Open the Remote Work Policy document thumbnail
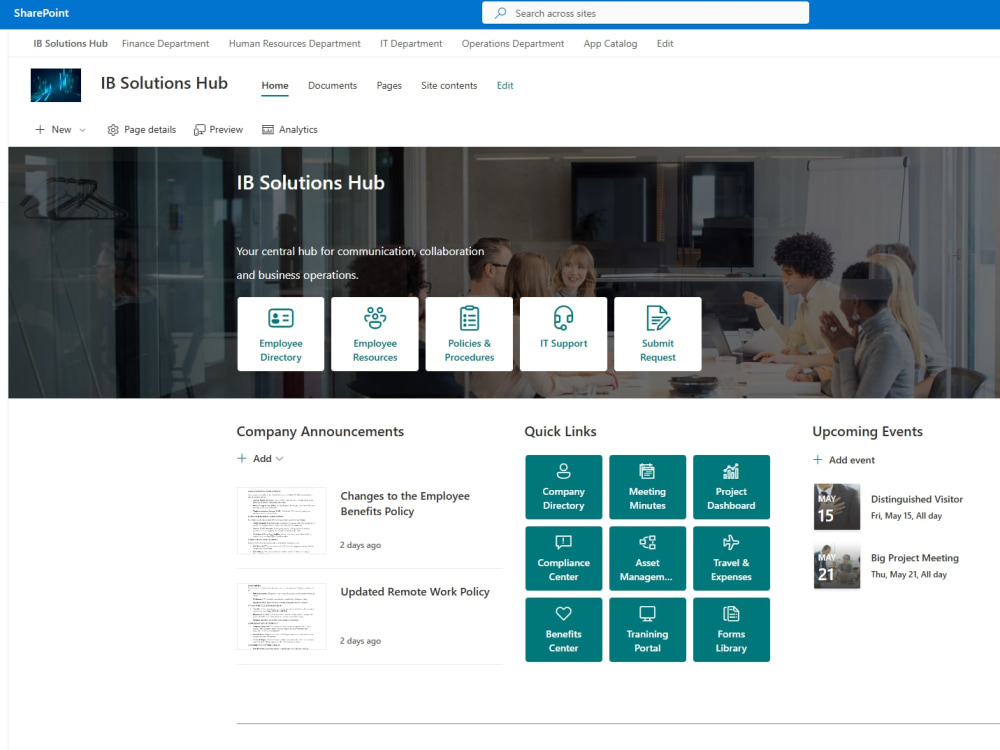 [281, 616]
